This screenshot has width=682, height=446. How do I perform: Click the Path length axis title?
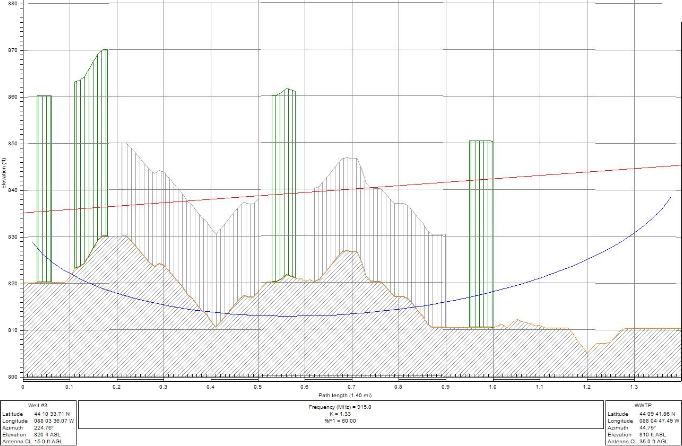click(341, 396)
